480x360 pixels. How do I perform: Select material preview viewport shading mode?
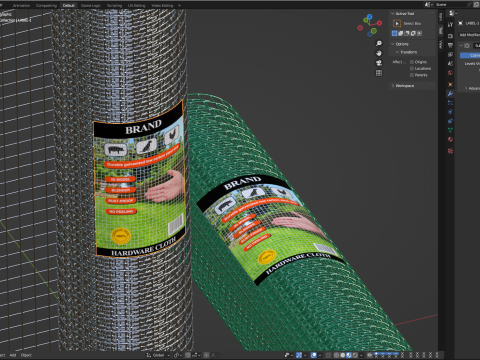[349, 355]
